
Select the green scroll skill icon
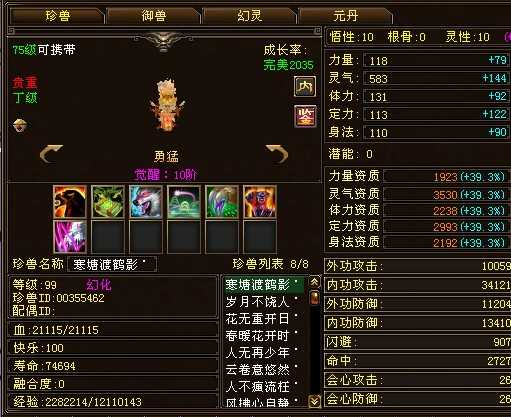click(x=108, y=202)
